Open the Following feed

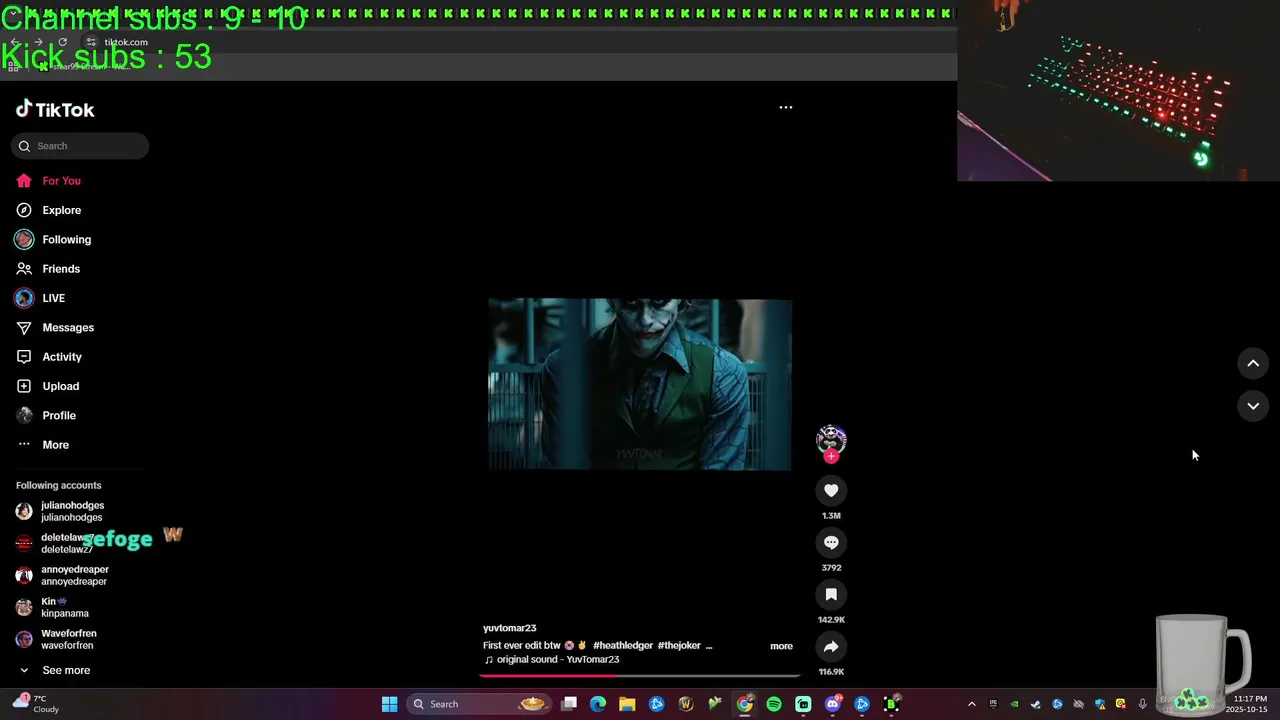click(x=53, y=240)
